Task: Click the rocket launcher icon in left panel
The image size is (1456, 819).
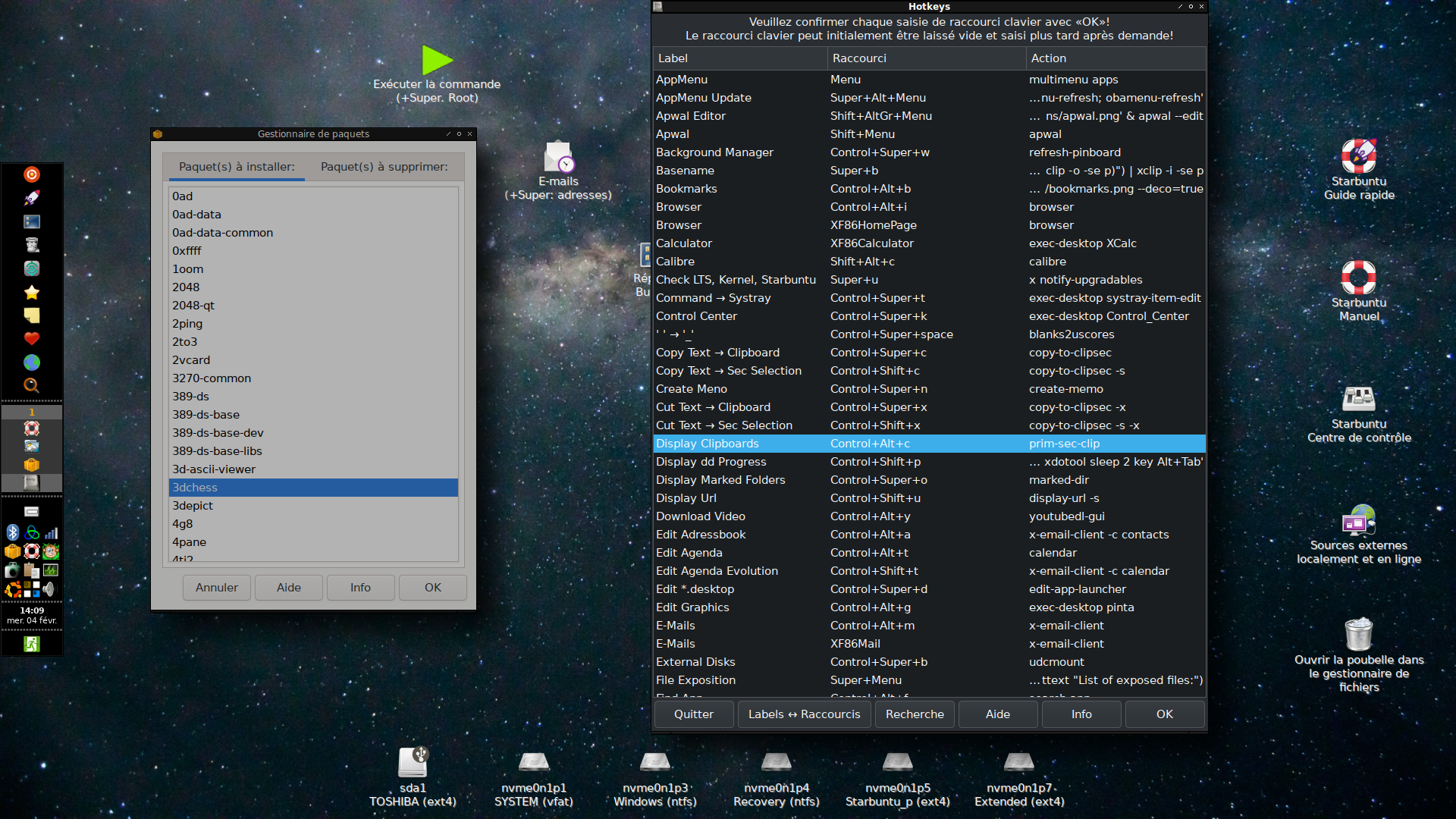Action: [x=32, y=198]
